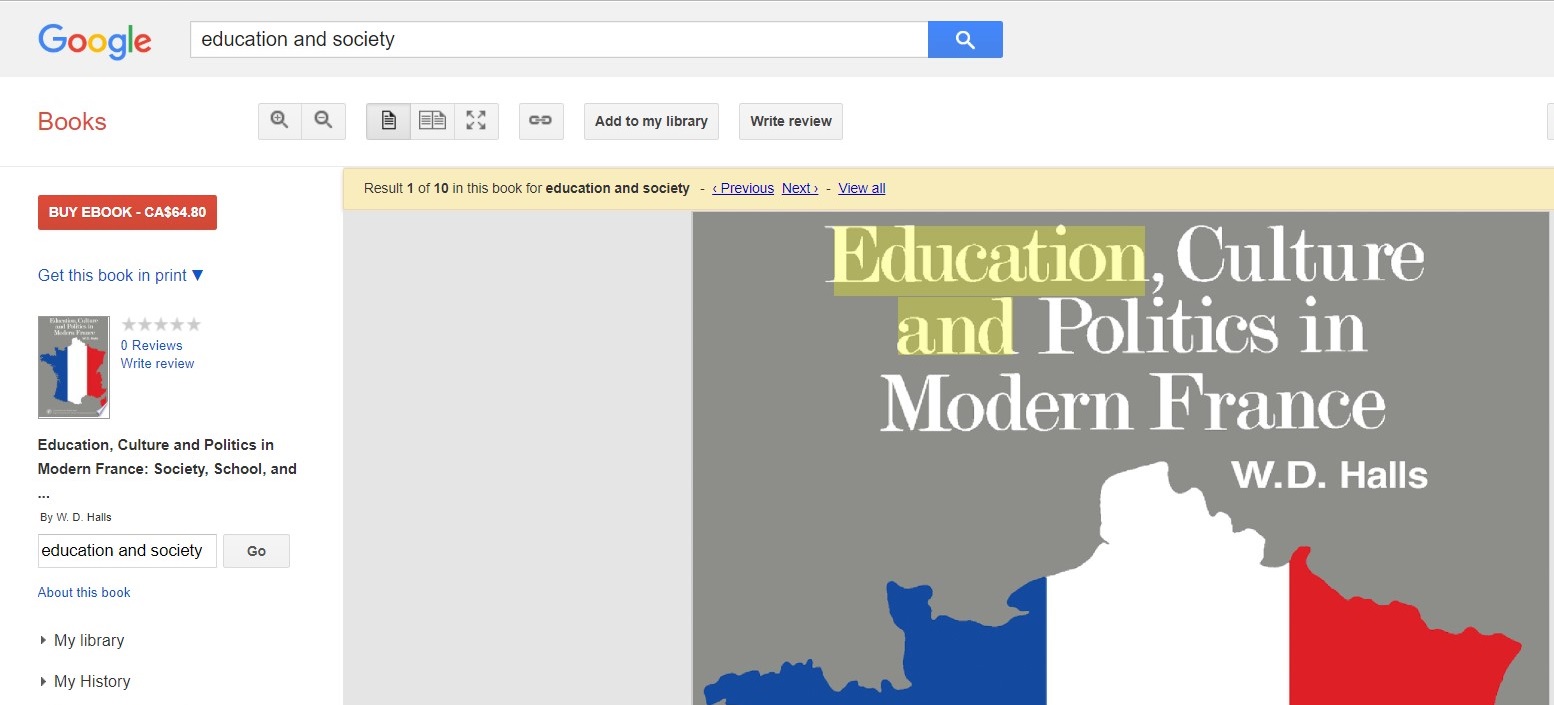Switch to single page view
The height and width of the screenshot is (705, 1554).
[x=388, y=120]
